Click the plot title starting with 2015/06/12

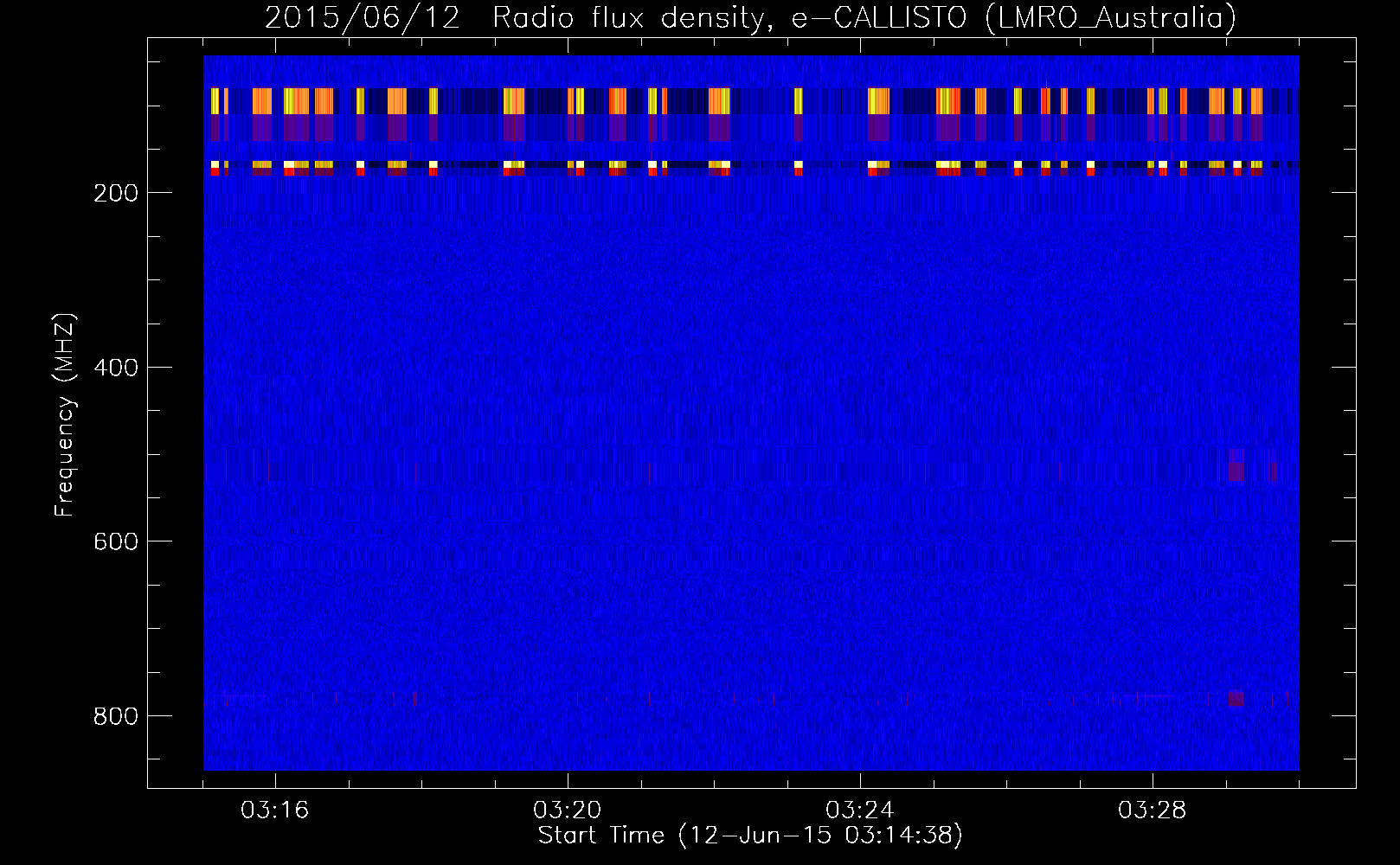pos(750,17)
